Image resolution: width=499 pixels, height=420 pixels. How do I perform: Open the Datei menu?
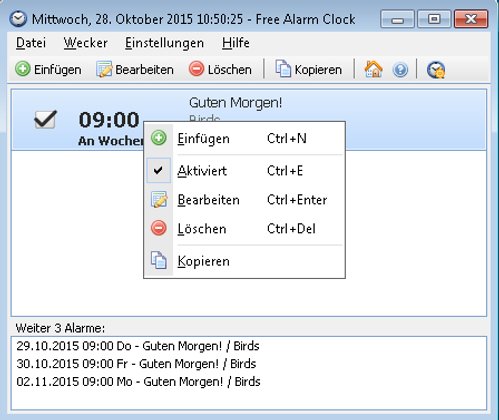pyautogui.click(x=31, y=43)
